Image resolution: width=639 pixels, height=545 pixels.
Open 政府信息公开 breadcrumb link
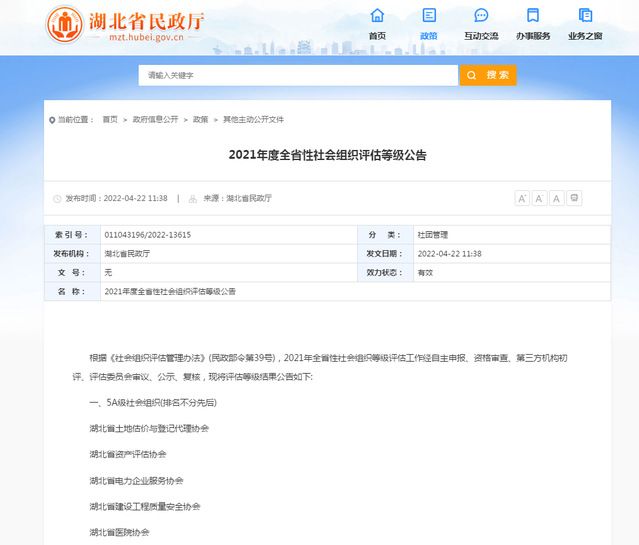[156, 120]
